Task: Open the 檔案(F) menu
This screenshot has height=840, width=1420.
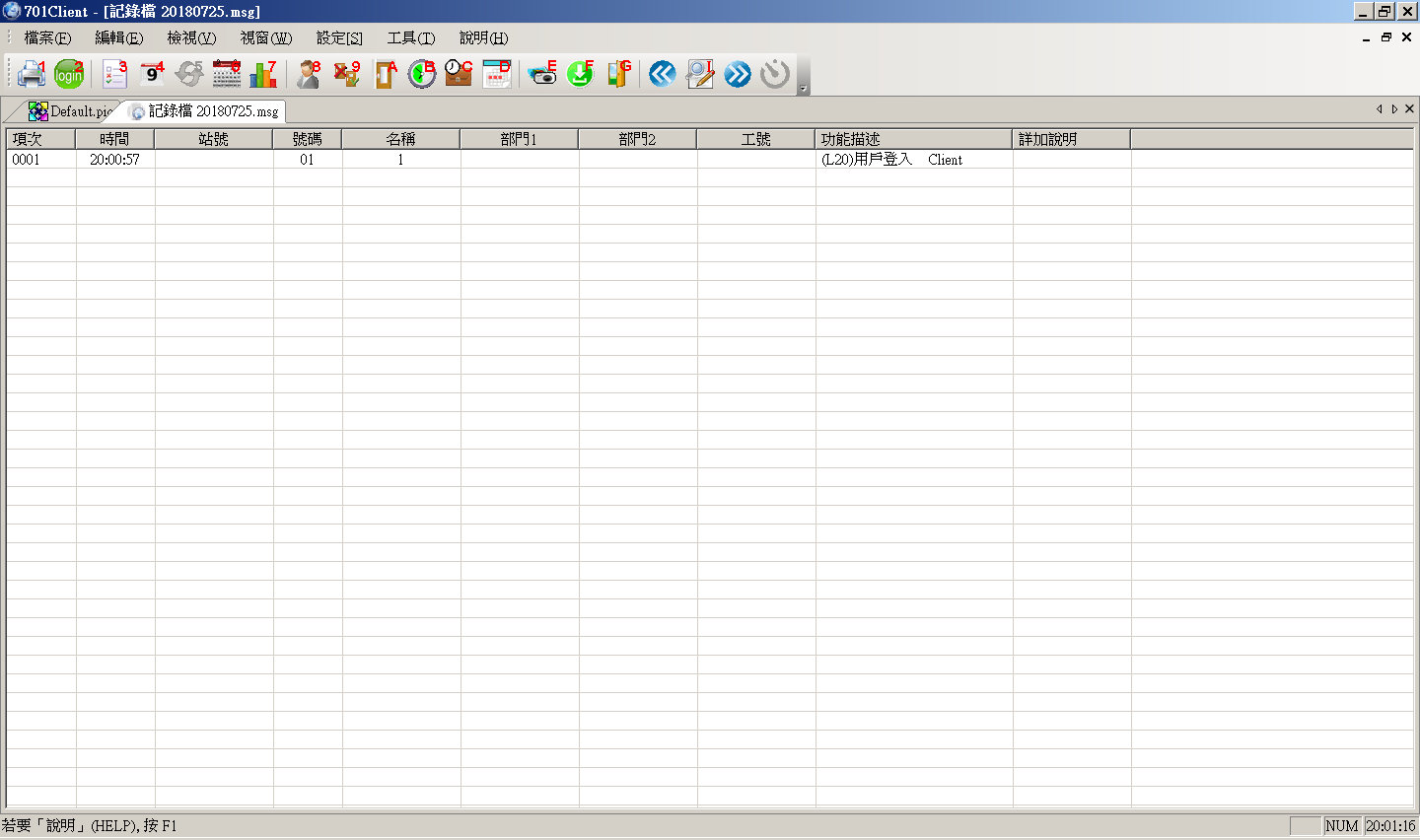Action: 47,37
